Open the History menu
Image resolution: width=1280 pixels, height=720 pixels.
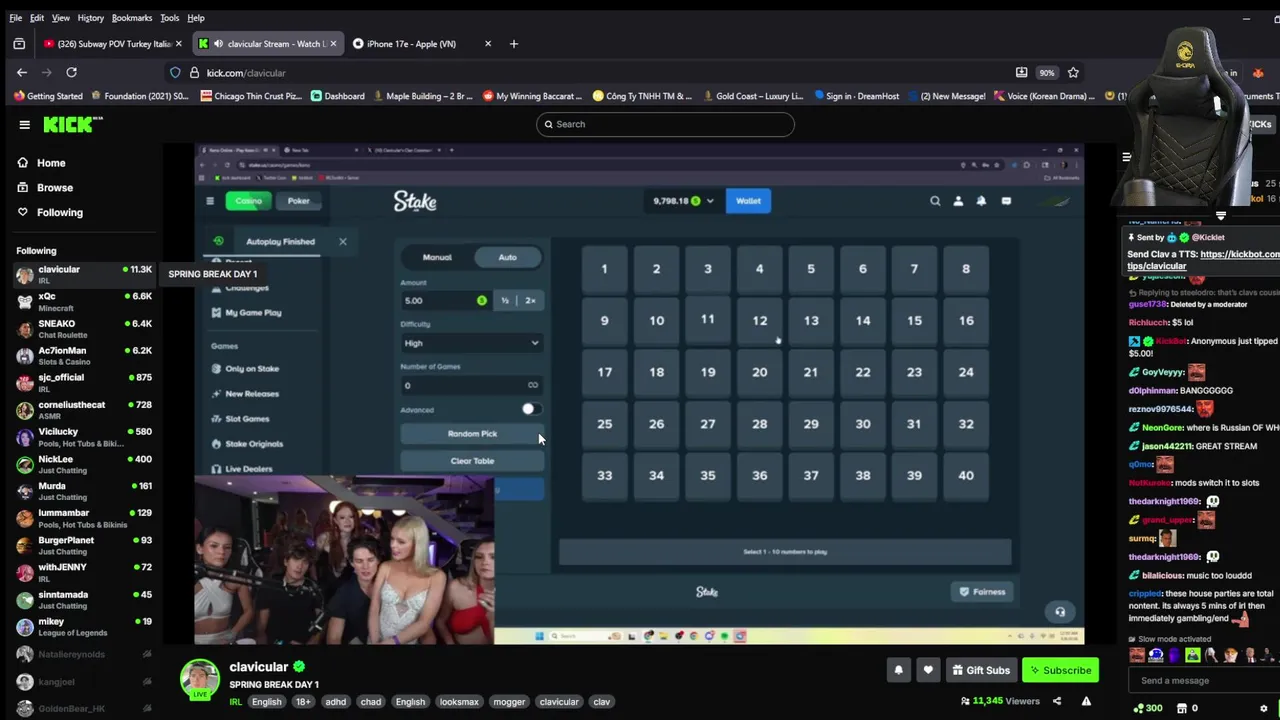click(x=90, y=18)
